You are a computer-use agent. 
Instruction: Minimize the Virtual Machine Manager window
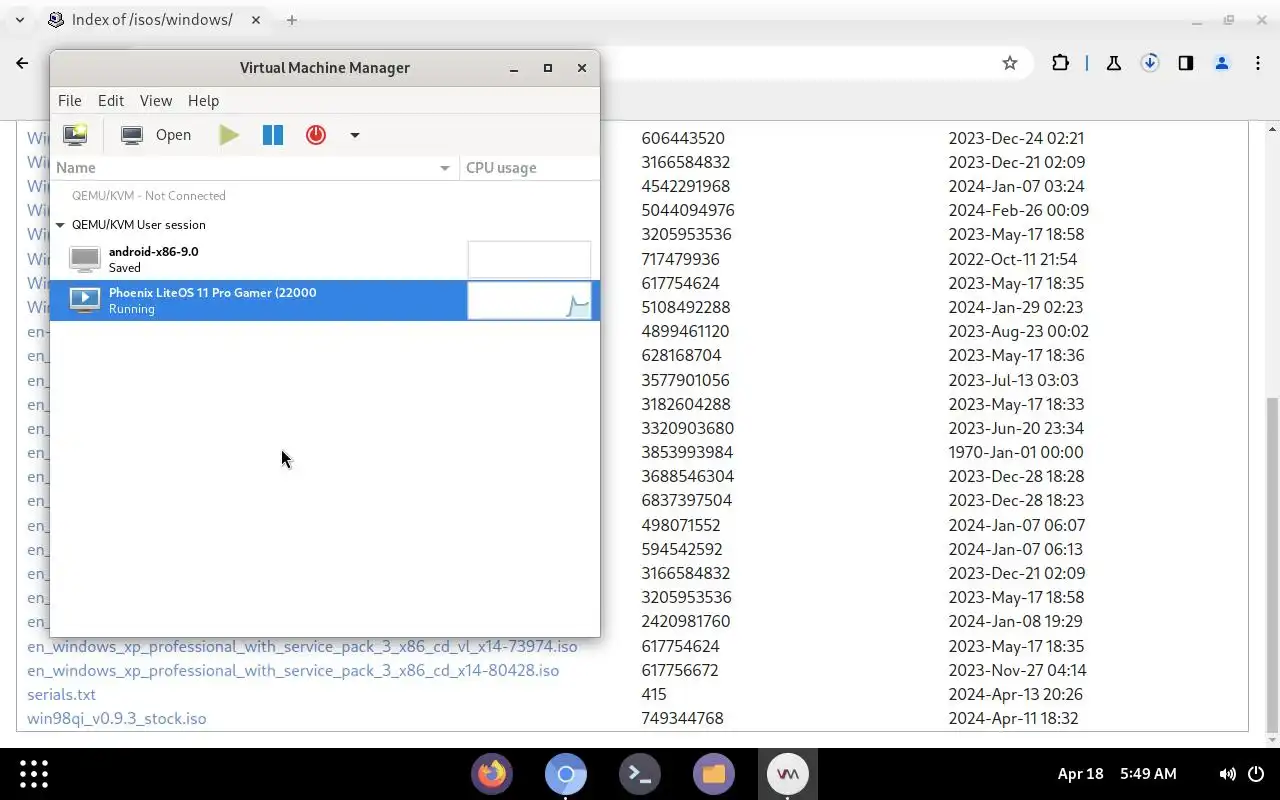[514, 68]
